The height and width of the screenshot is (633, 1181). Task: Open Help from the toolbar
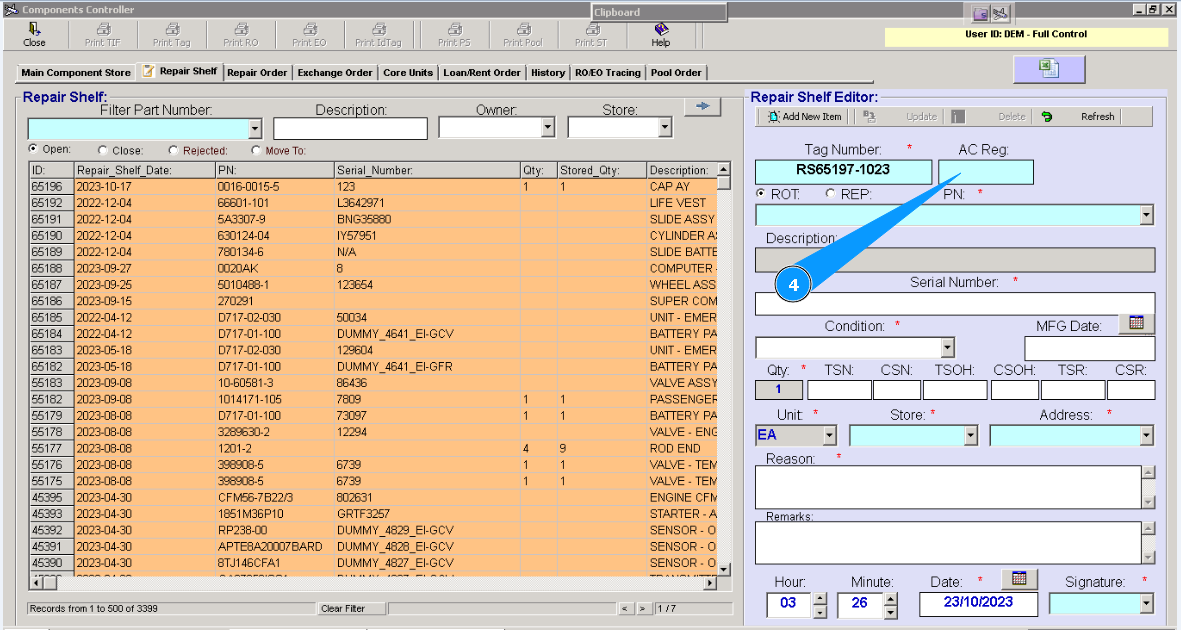point(660,35)
